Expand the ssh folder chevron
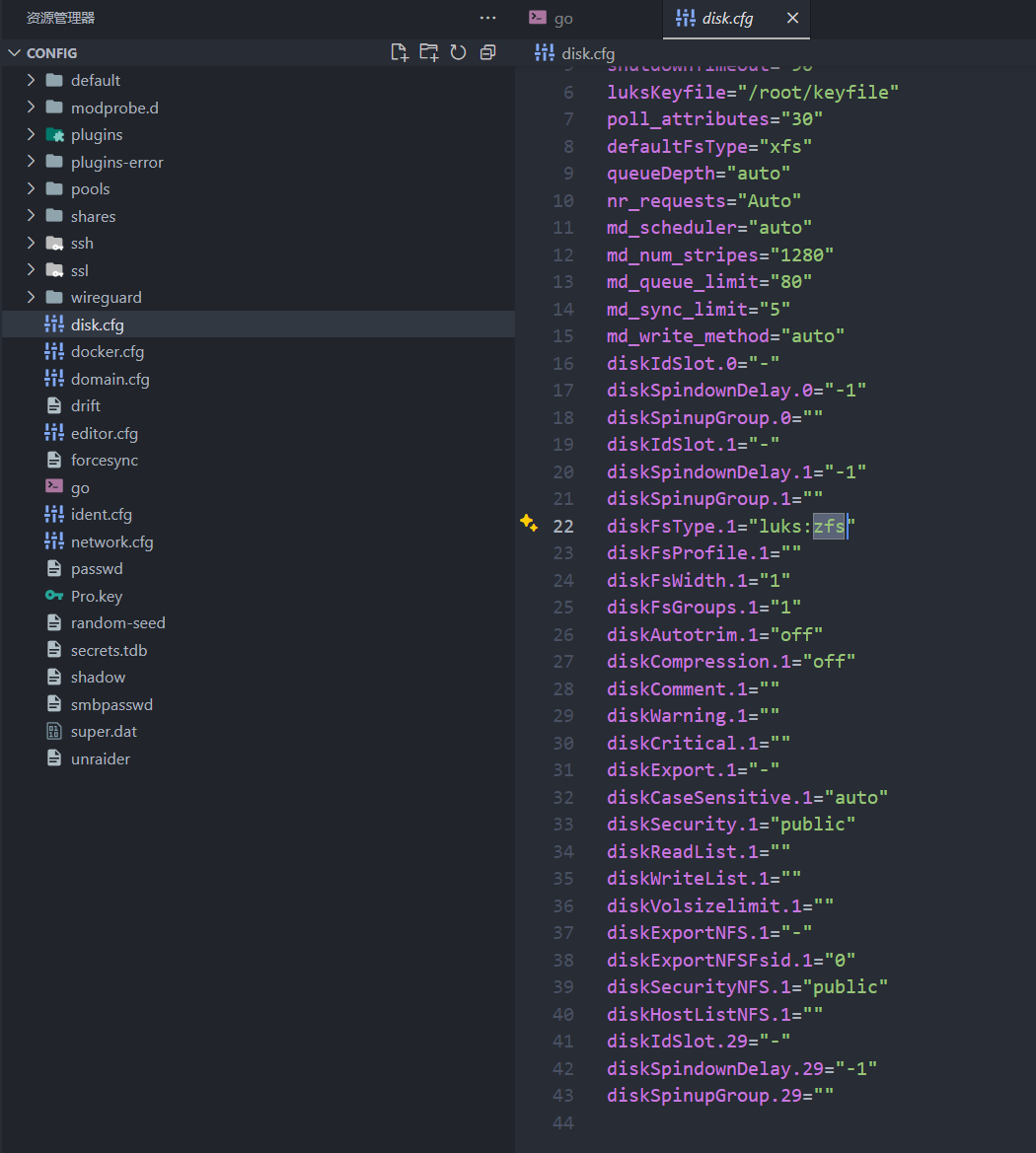The height and width of the screenshot is (1153, 1036). (x=31, y=244)
